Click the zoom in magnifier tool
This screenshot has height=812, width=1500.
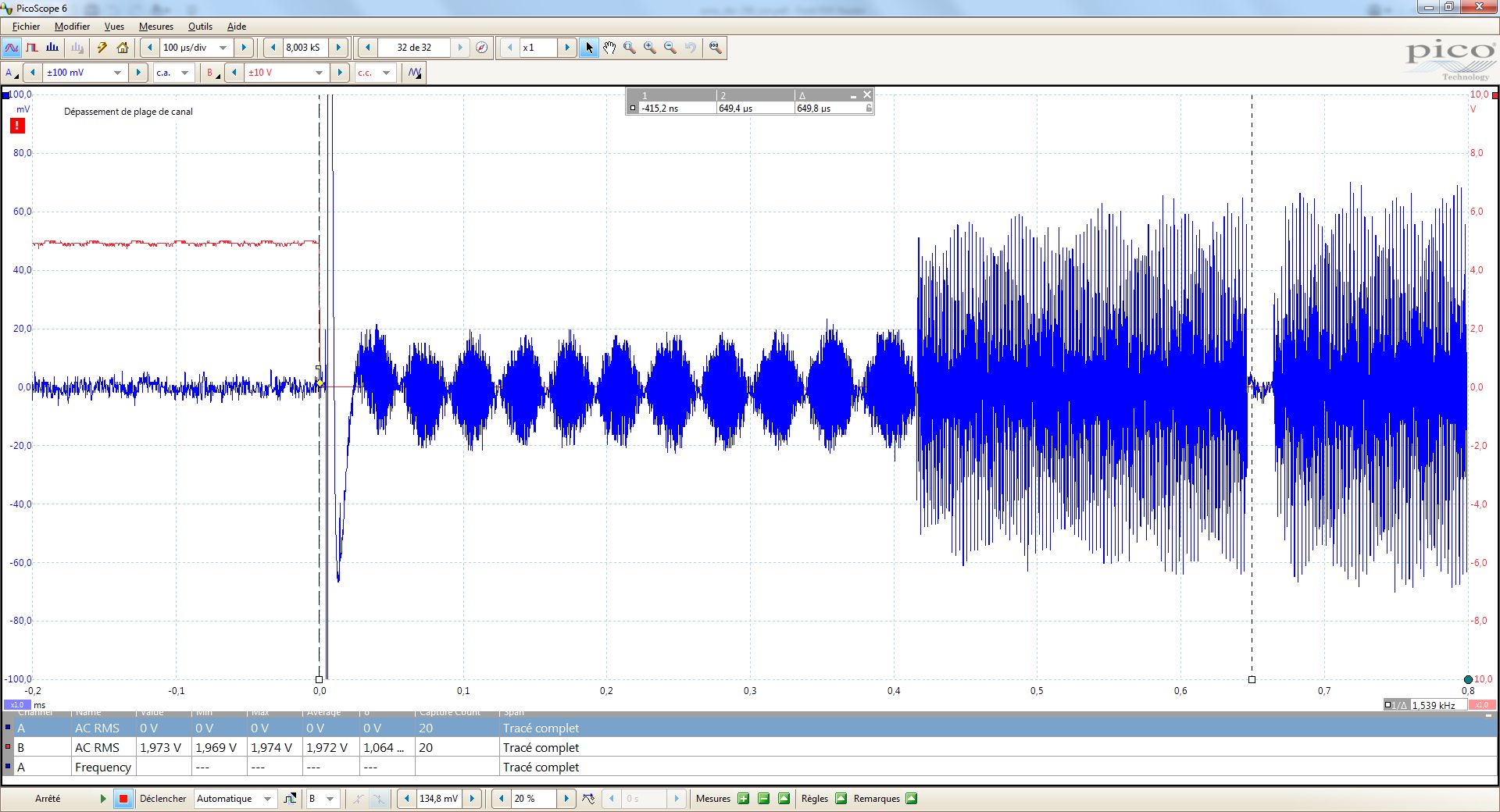[650, 48]
